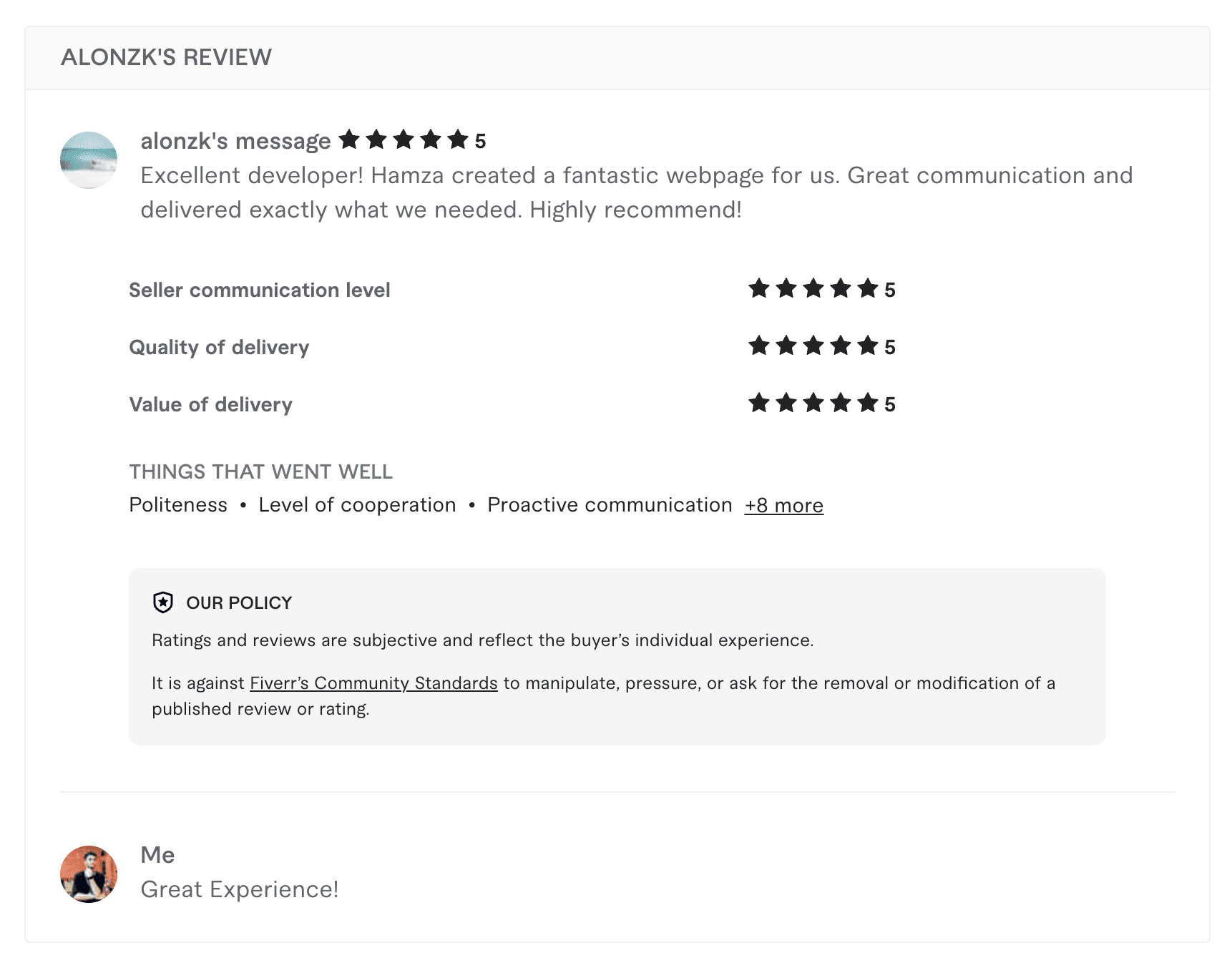Click a star in the Value of delivery row
Image resolution: width=1232 pixels, height=963 pixels.
pos(812,404)
